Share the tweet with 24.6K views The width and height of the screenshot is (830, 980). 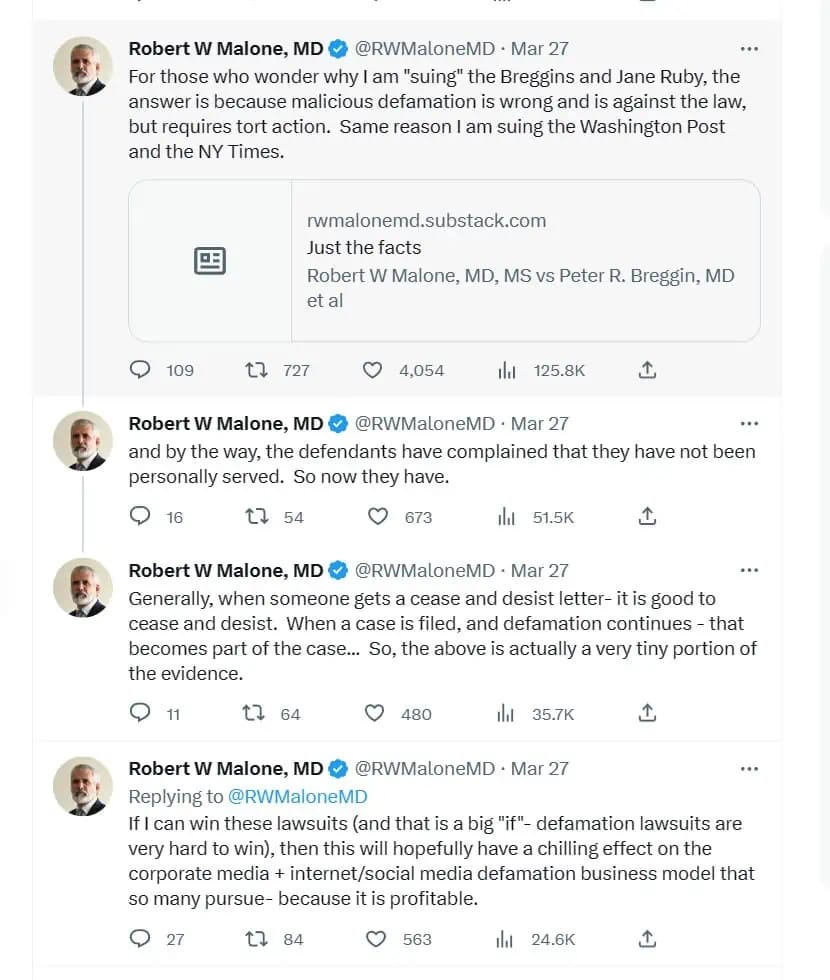(x=648, y=939)
